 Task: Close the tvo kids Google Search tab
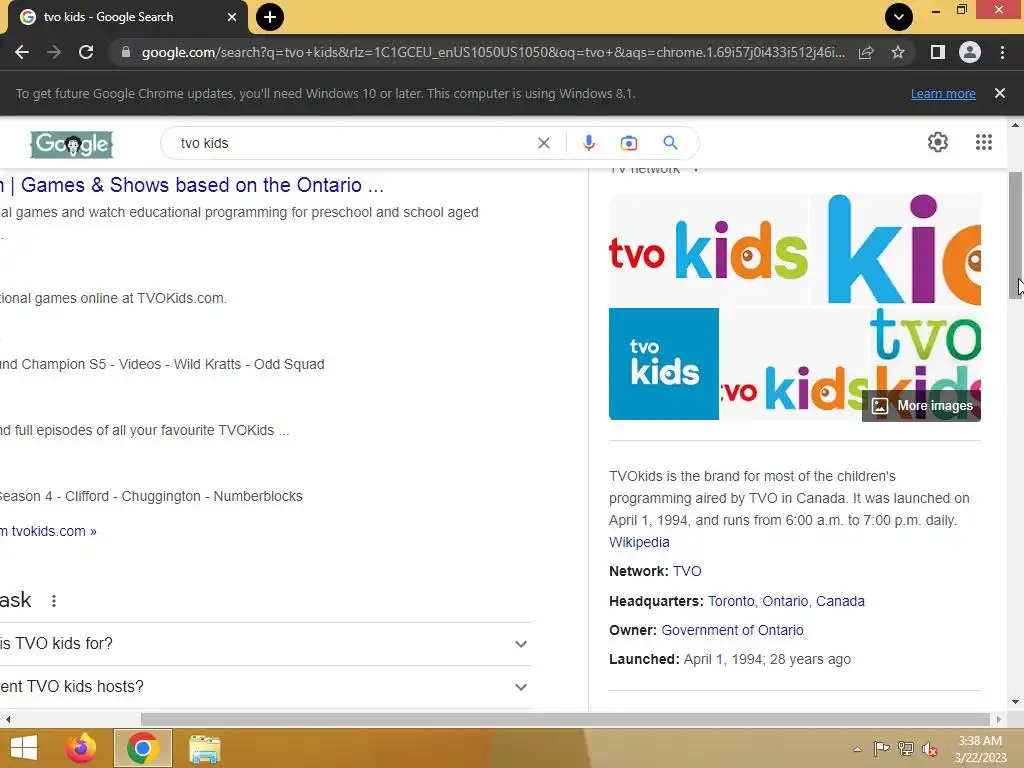coord(232,17)
